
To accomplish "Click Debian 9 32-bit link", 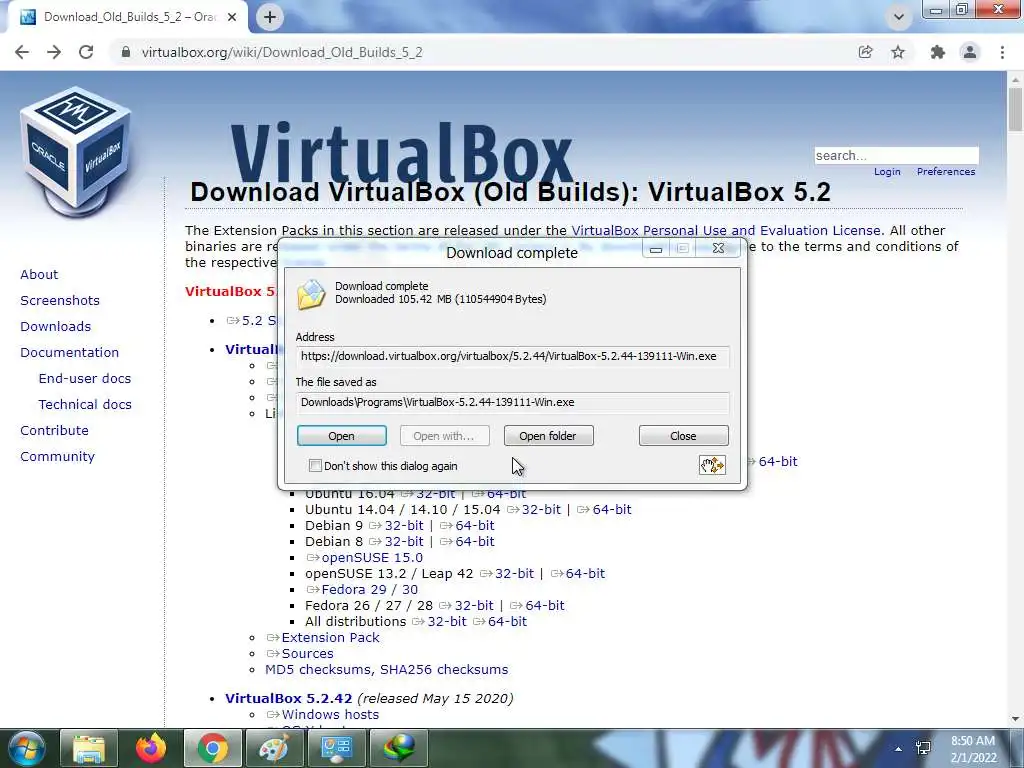I will pyautogui.click(x=404, y=526).
